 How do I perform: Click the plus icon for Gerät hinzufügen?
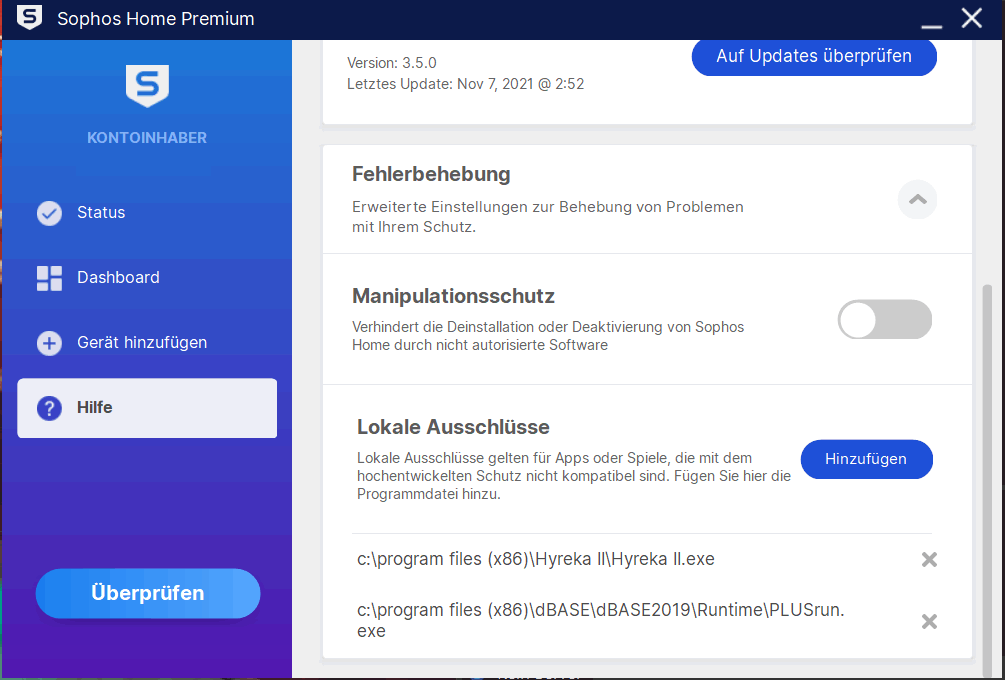click(49, 343)
